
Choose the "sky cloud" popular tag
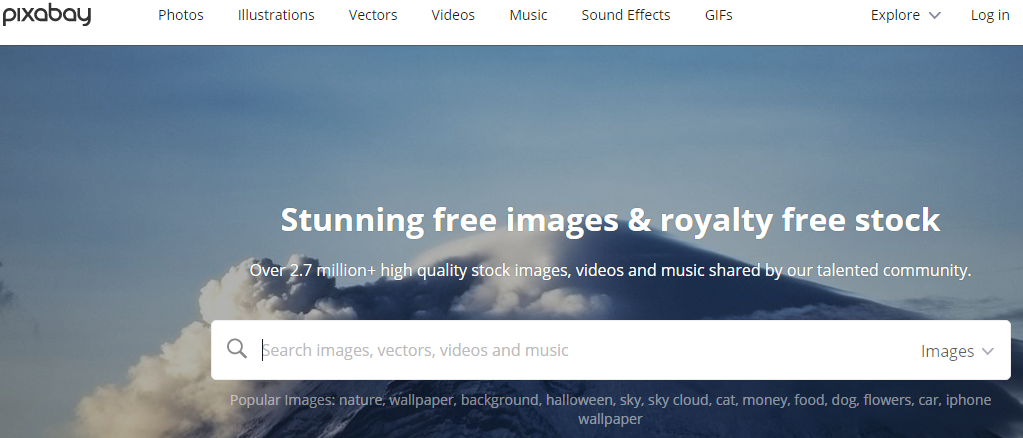679,399
